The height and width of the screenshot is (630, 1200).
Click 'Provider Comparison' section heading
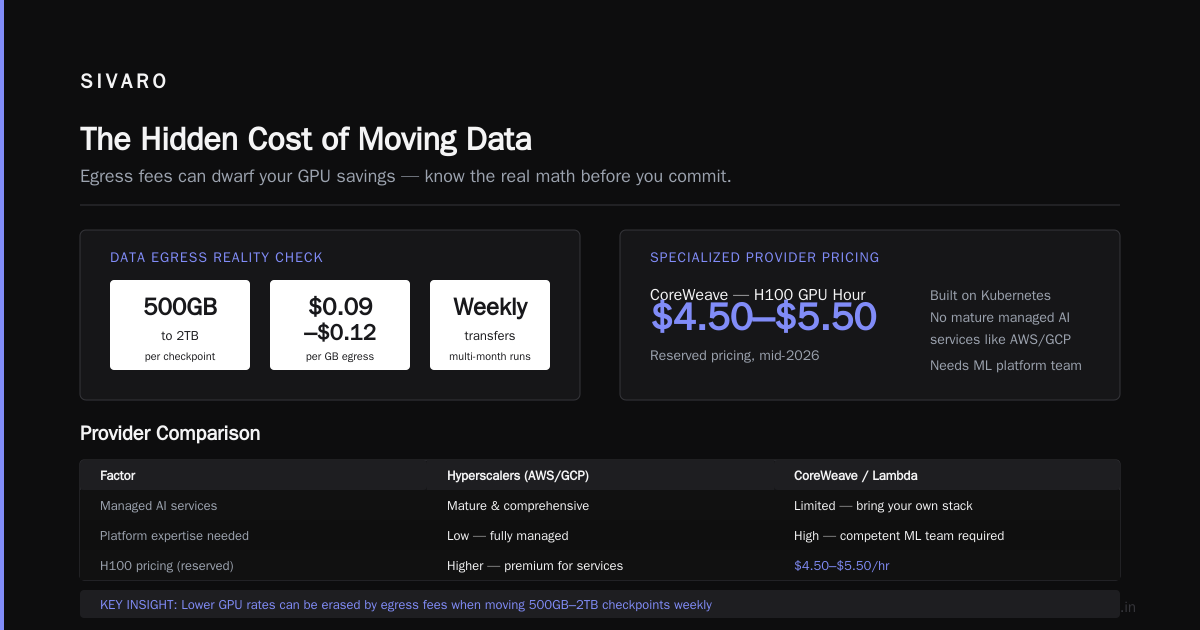pos(170,434)
